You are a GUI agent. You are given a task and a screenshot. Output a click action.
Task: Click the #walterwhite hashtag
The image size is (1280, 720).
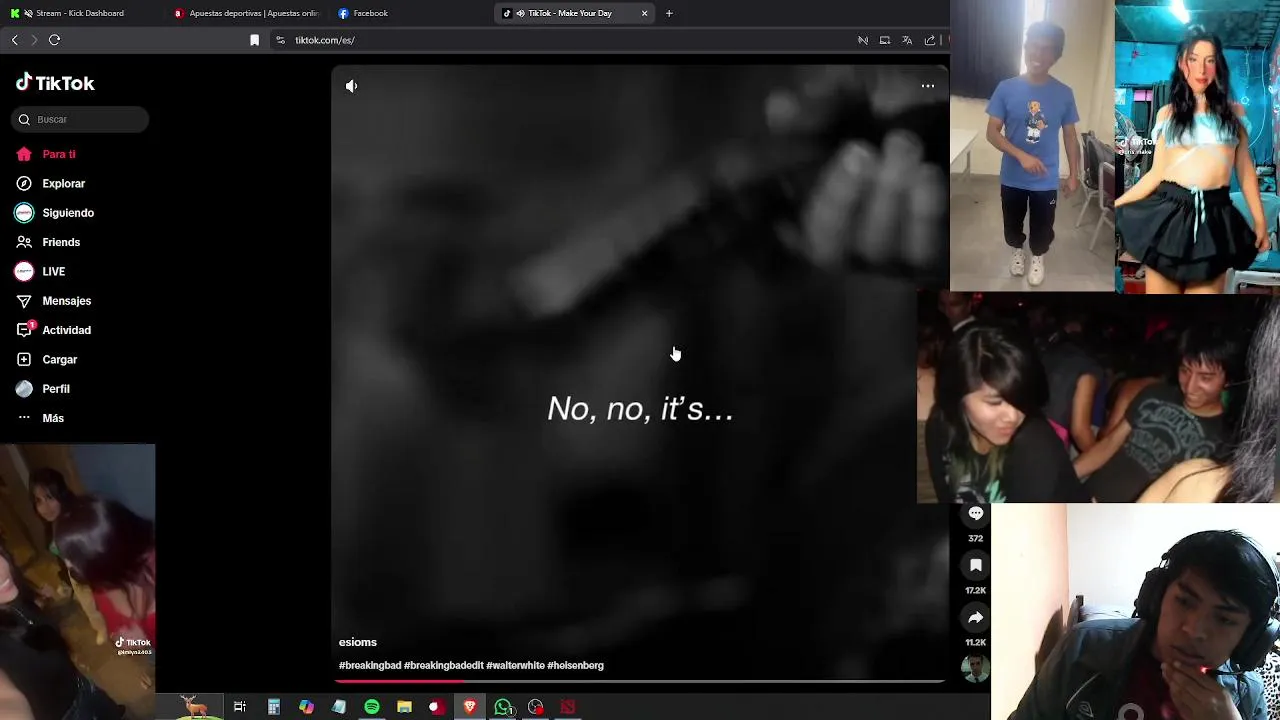pyautogui.click(x=515, y=665)
